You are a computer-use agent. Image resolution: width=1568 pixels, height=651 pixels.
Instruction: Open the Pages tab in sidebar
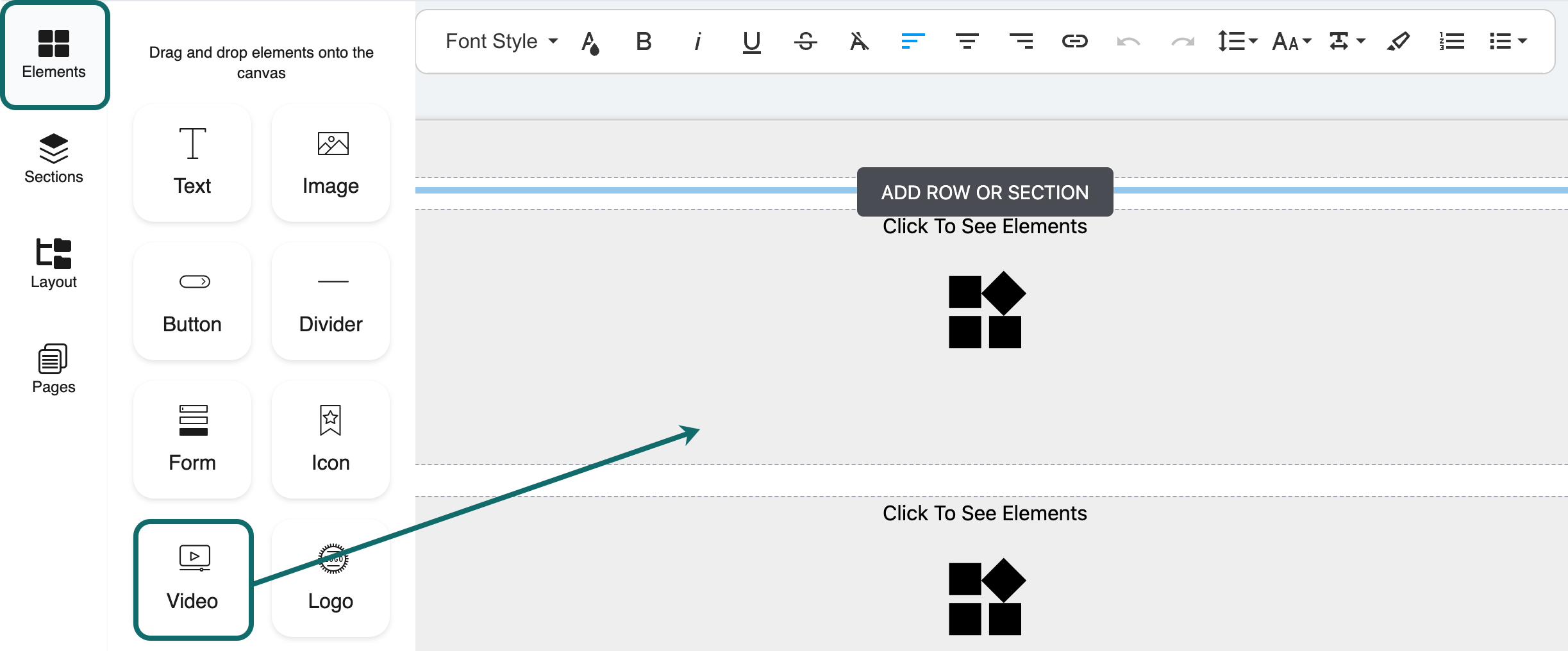click(x=54, y=369)
